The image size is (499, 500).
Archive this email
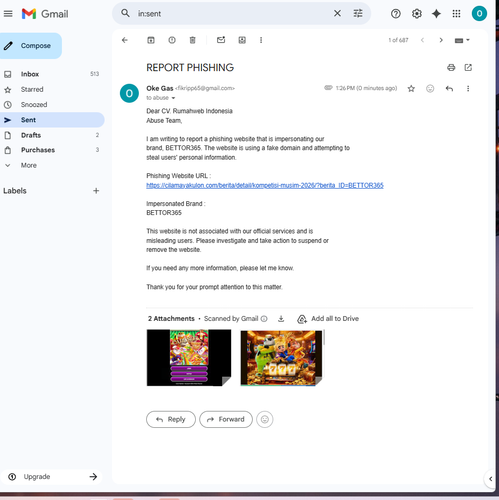click(x=151, y=40)
